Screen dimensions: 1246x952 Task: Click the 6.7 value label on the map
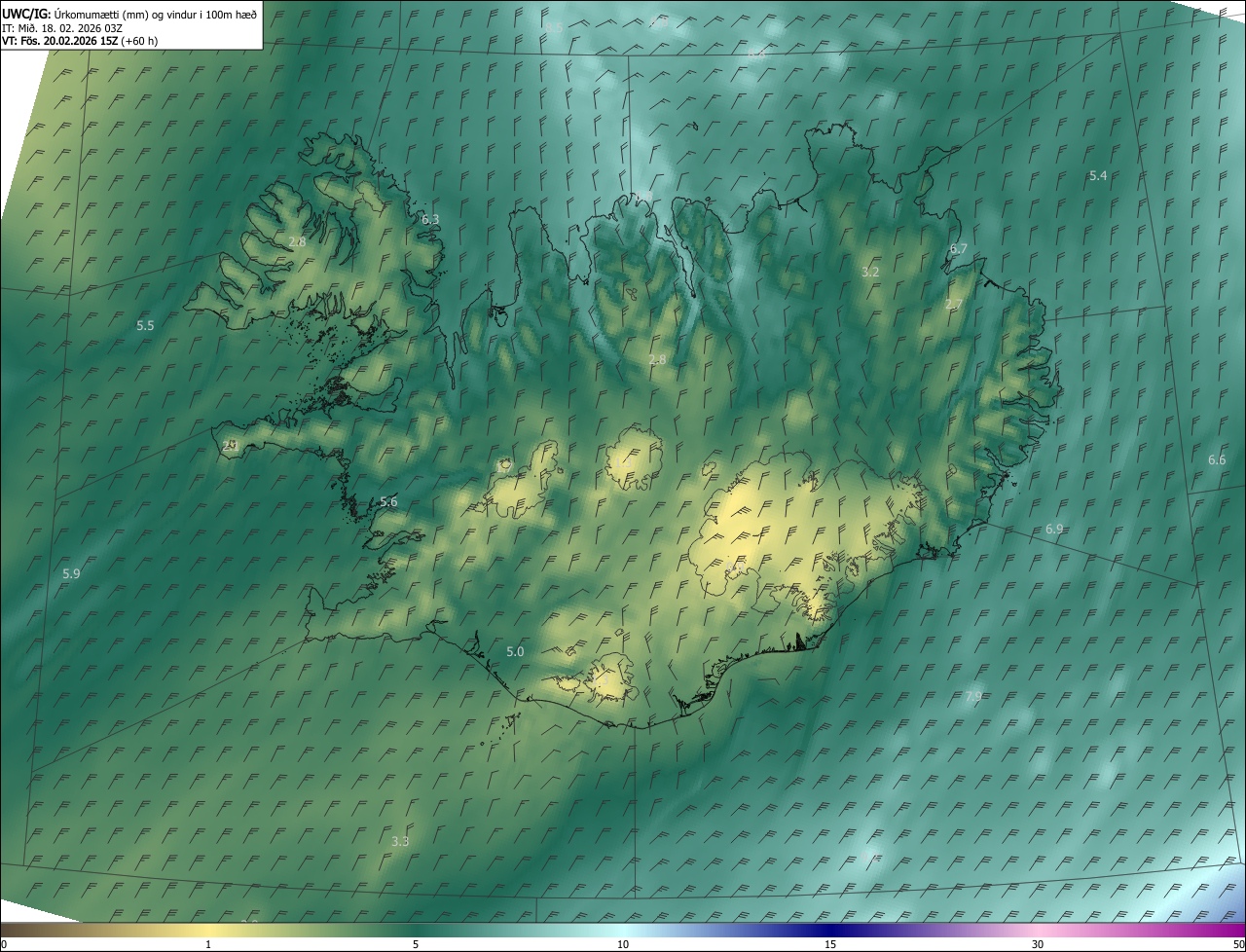959,250
